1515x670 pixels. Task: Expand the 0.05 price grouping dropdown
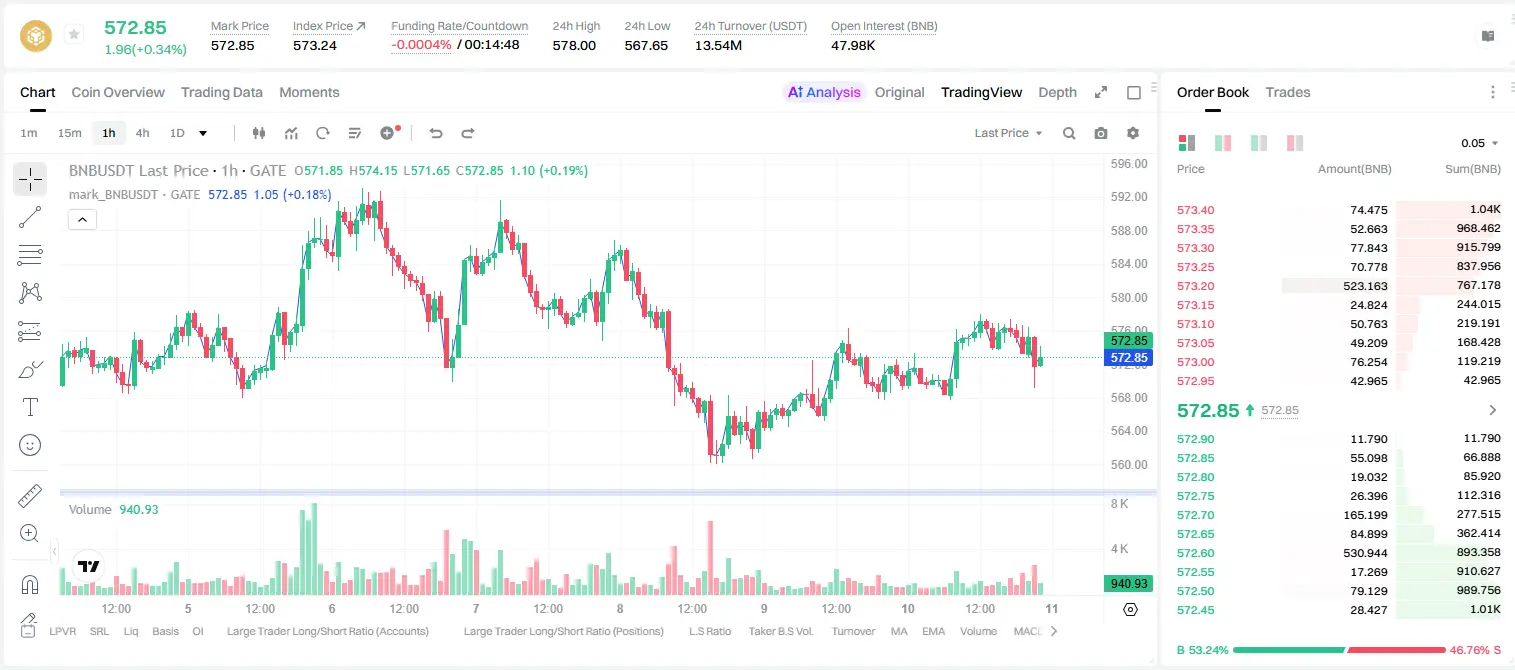pos(1480,143)
